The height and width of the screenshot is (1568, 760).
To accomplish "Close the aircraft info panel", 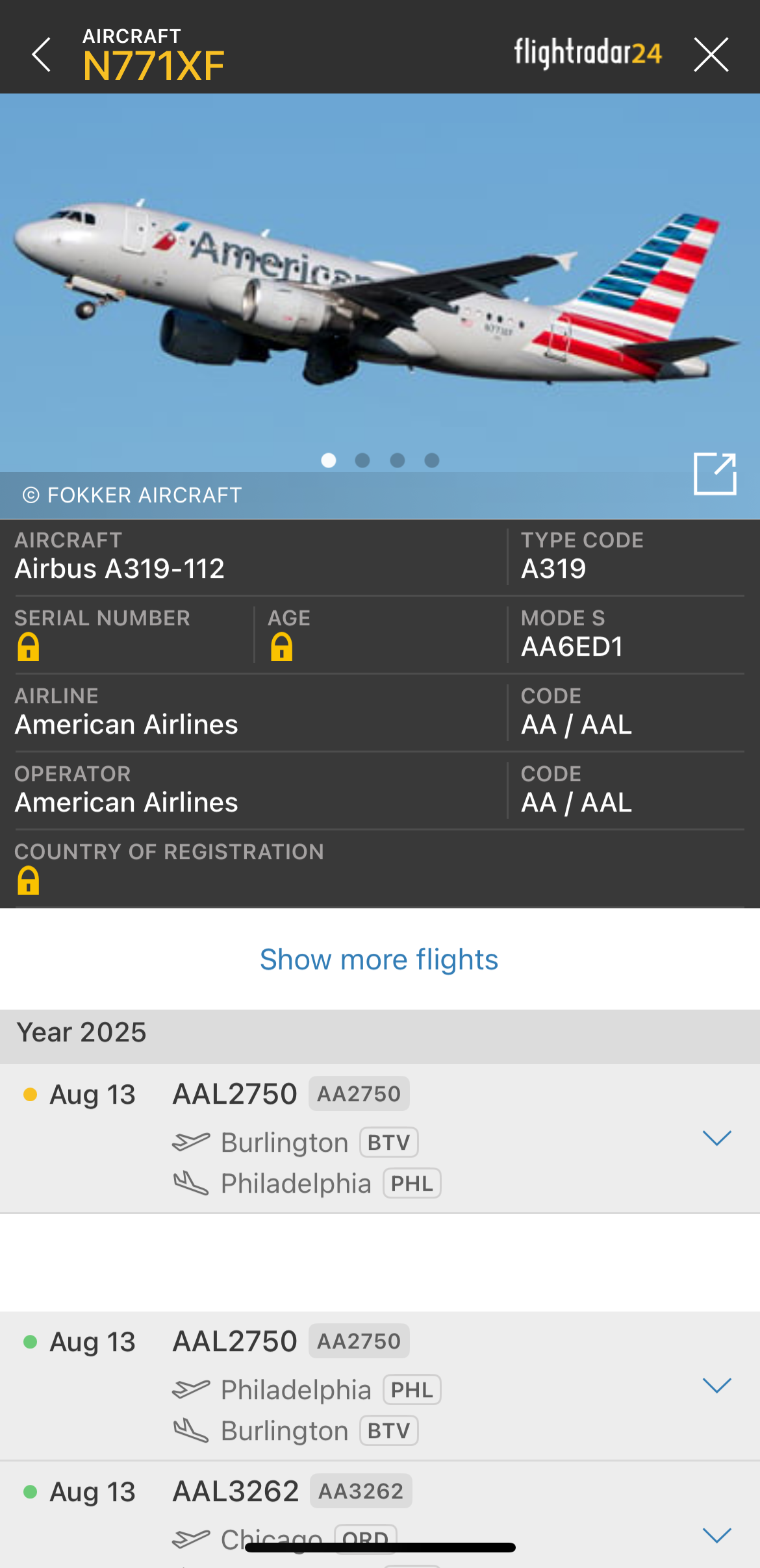I will pos(711,55).
